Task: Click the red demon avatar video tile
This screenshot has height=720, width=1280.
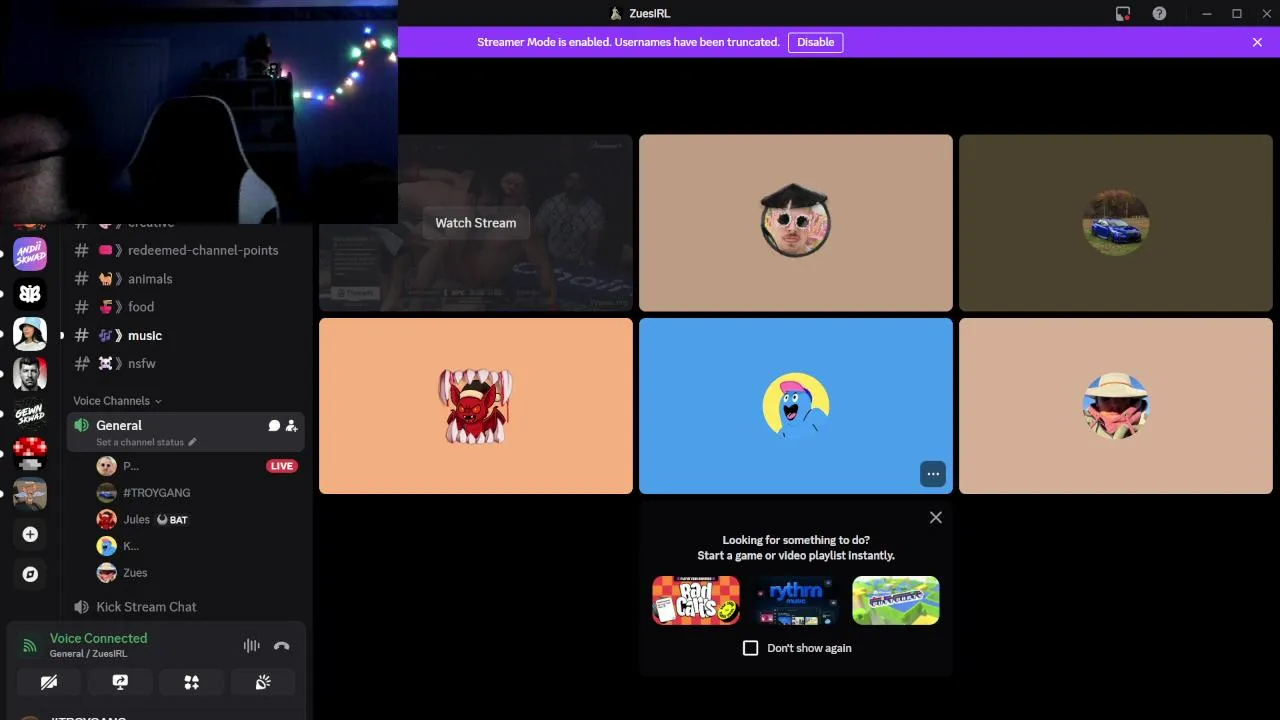Action: coord(476,406)
